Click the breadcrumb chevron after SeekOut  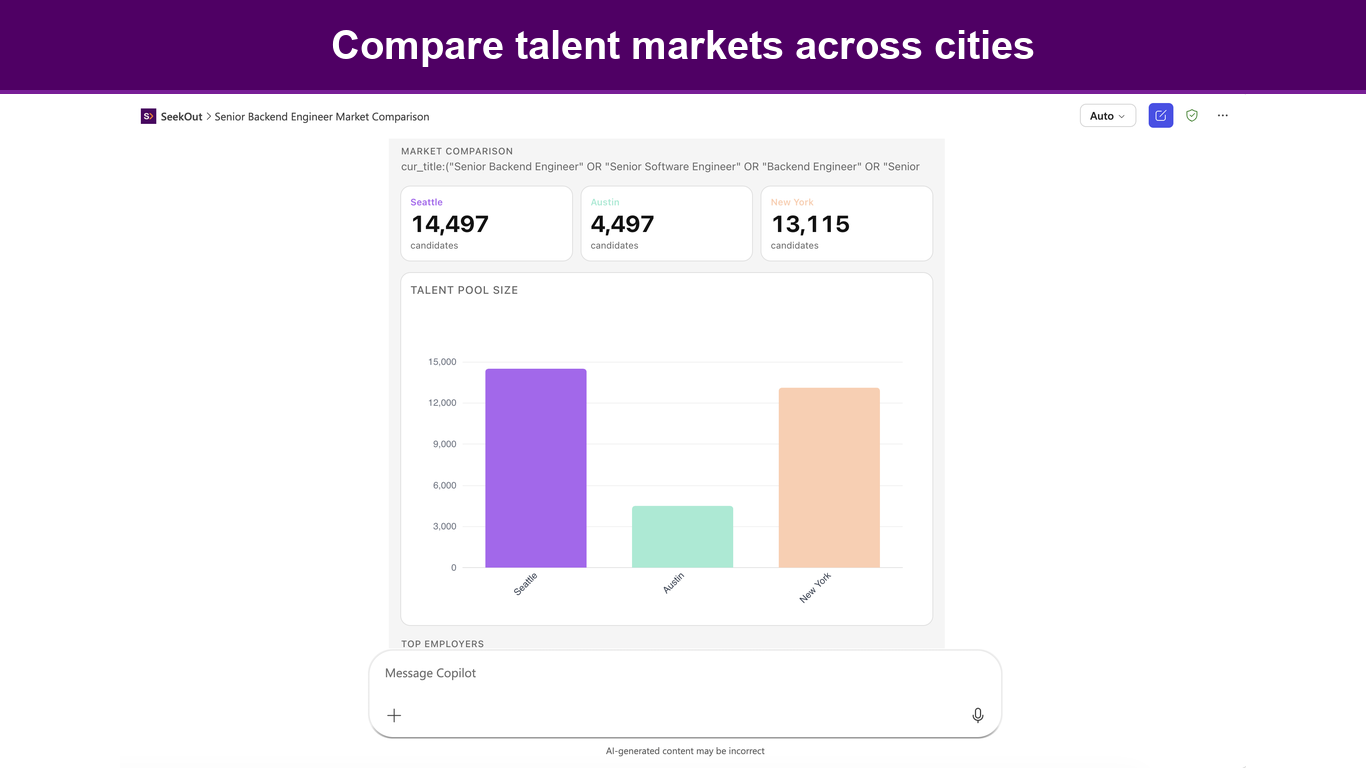[x=209, y=117]
